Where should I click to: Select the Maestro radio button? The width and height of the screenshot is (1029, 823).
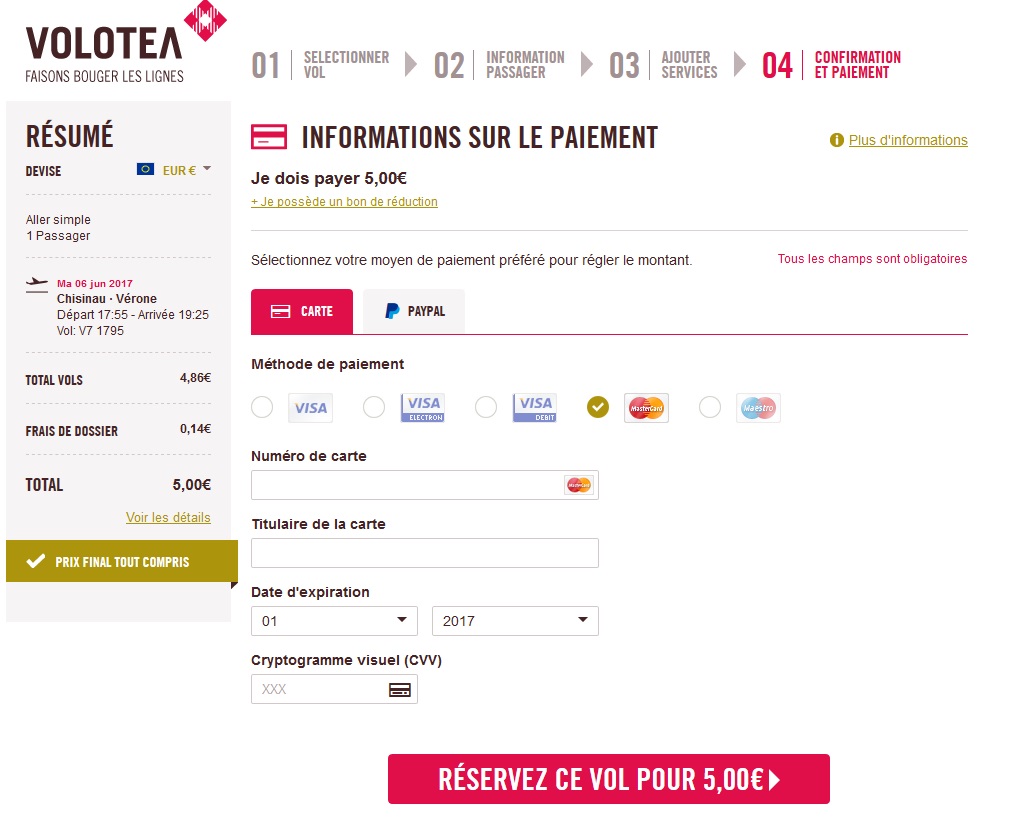click(x=710, y=407)
